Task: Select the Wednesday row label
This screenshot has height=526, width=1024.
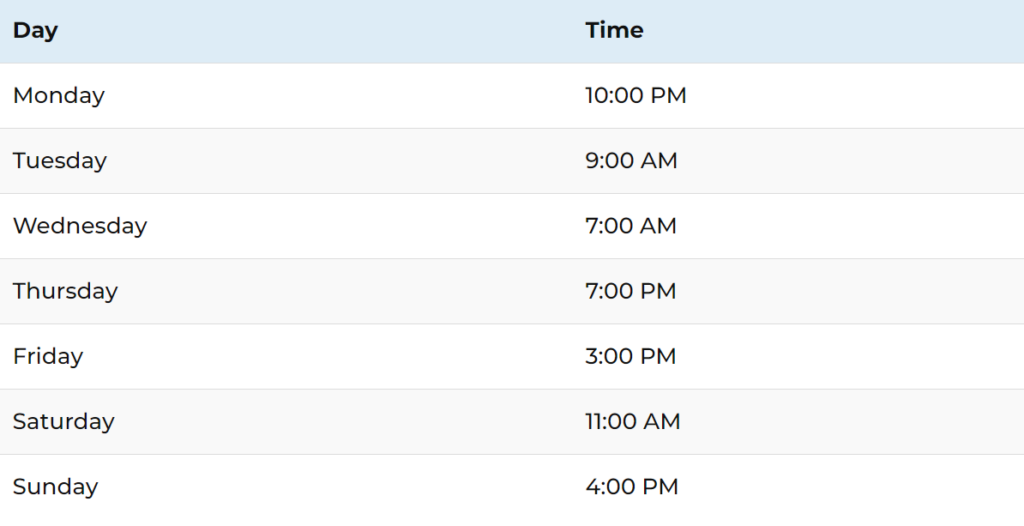Action: tap(80, 226)
